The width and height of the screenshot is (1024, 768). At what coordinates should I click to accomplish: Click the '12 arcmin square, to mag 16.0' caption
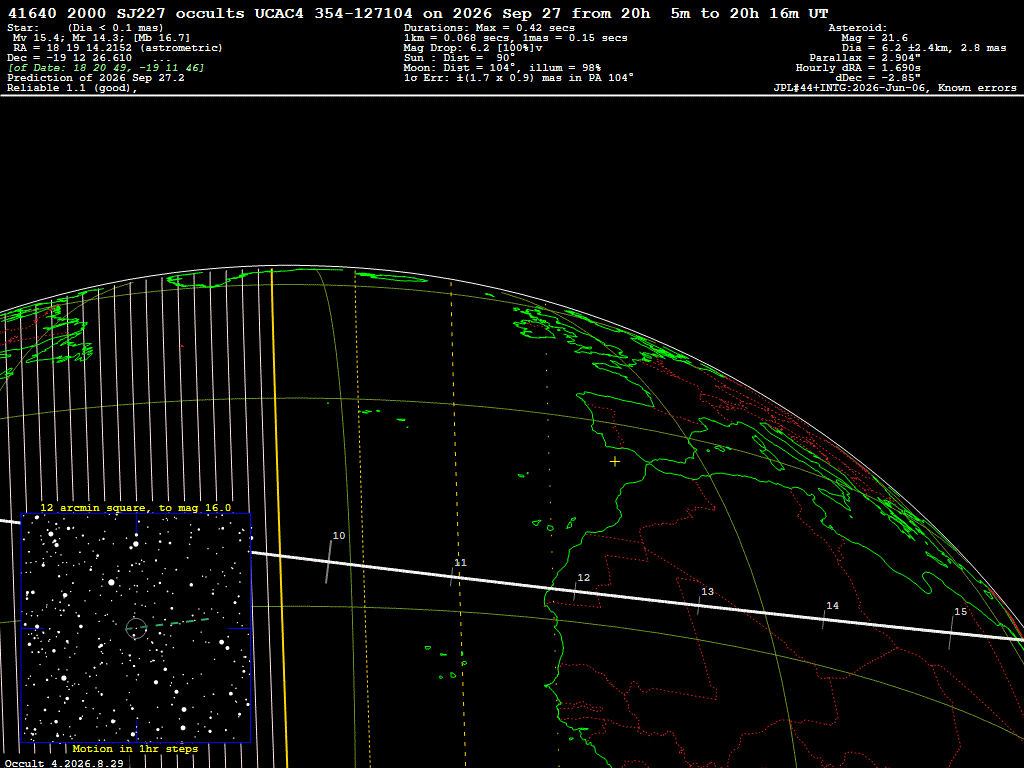[136, 507]
